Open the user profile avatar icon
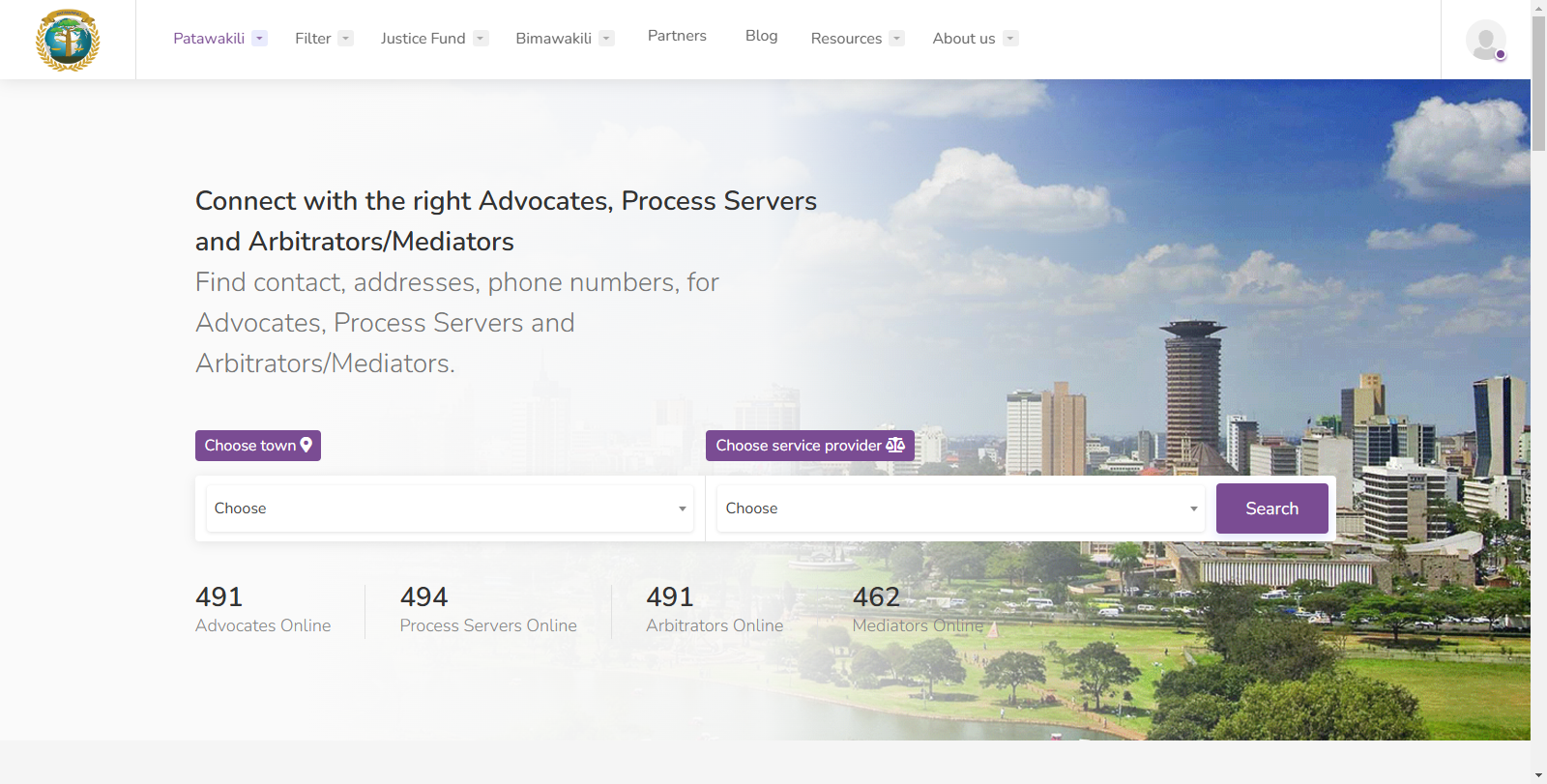The height and width of the screenshot is (784, 1547). click(1486, 40)
